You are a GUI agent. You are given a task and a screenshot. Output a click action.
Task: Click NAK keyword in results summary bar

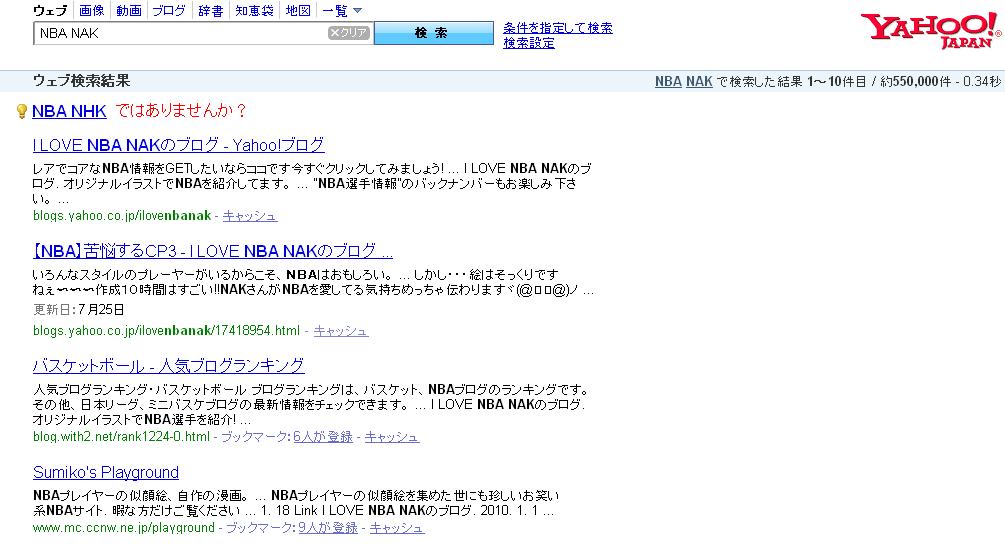coord(699,81)
